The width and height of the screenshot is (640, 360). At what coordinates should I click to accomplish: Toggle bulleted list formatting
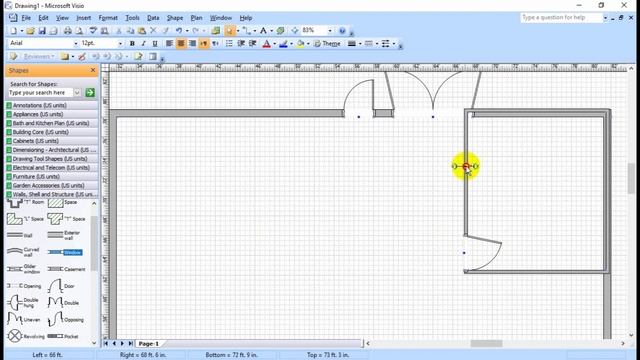[x=229, y=43]
